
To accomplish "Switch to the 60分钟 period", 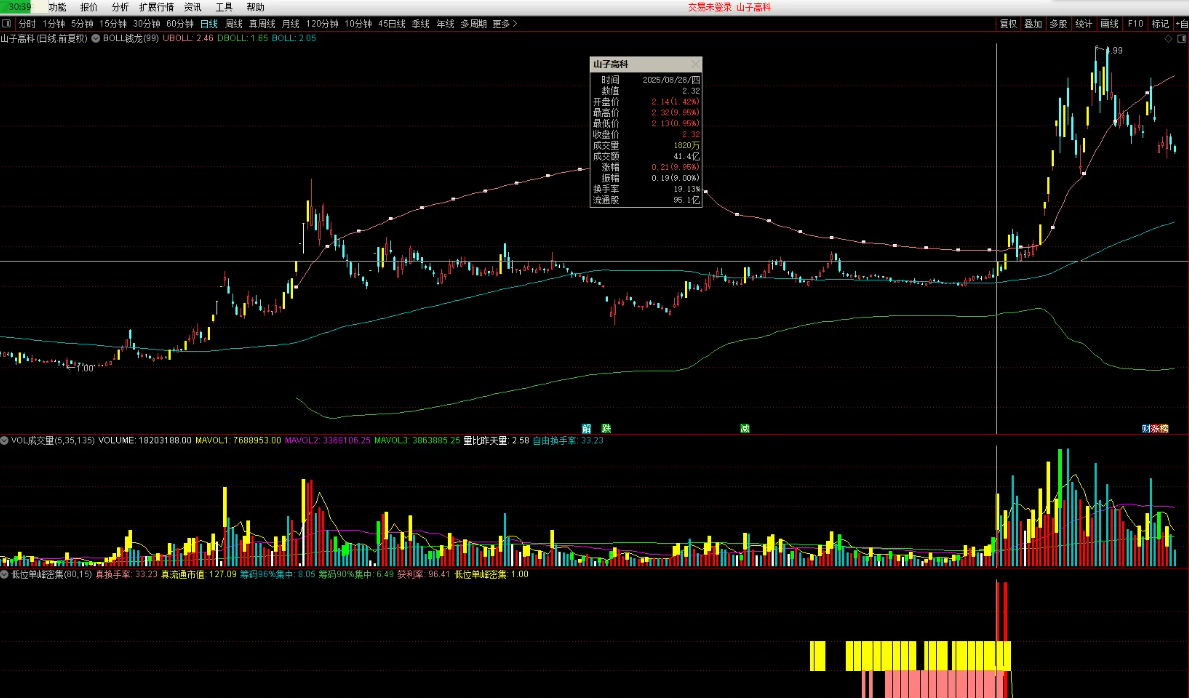I will click(x=180, y=23).
